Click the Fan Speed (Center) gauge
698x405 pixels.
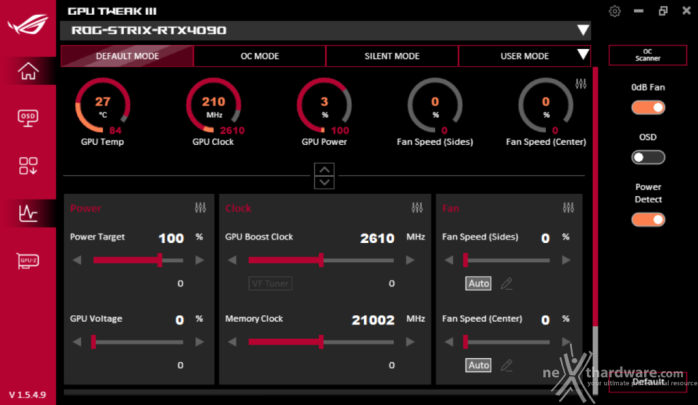point(546,106)
